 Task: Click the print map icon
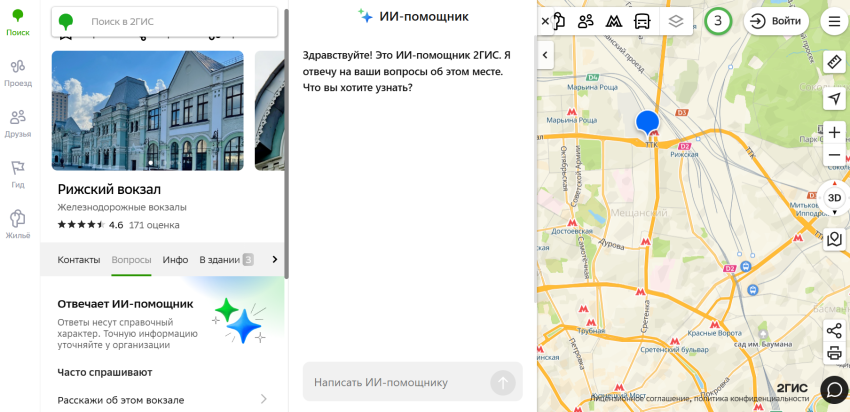[x=834, y=353]
